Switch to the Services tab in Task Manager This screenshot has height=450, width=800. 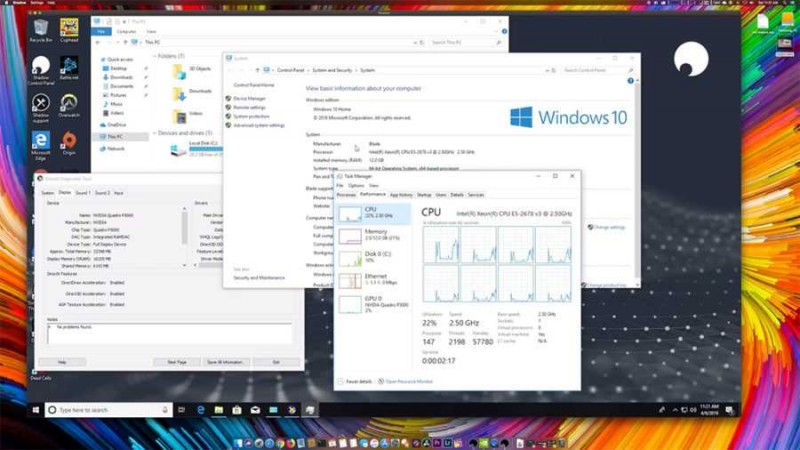[476, 195]
